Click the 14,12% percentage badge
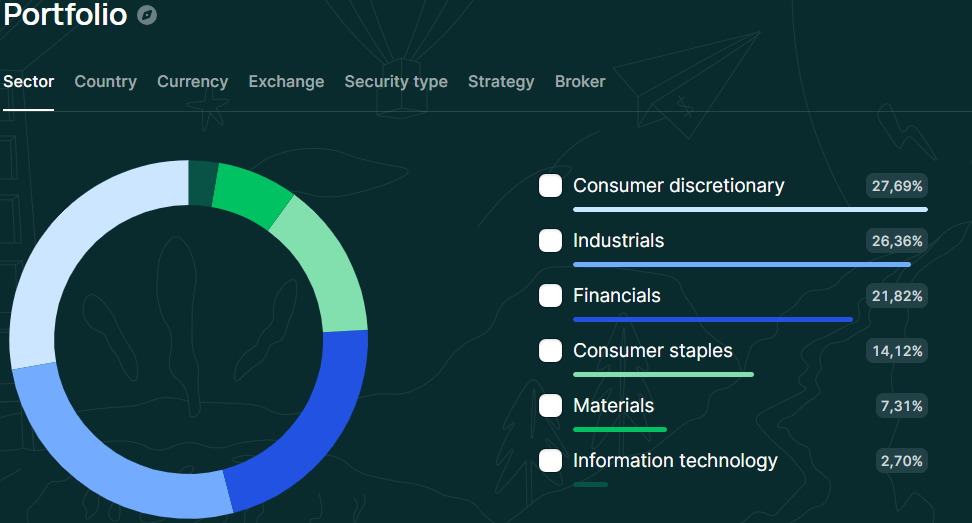 click(x=897, y=351)
